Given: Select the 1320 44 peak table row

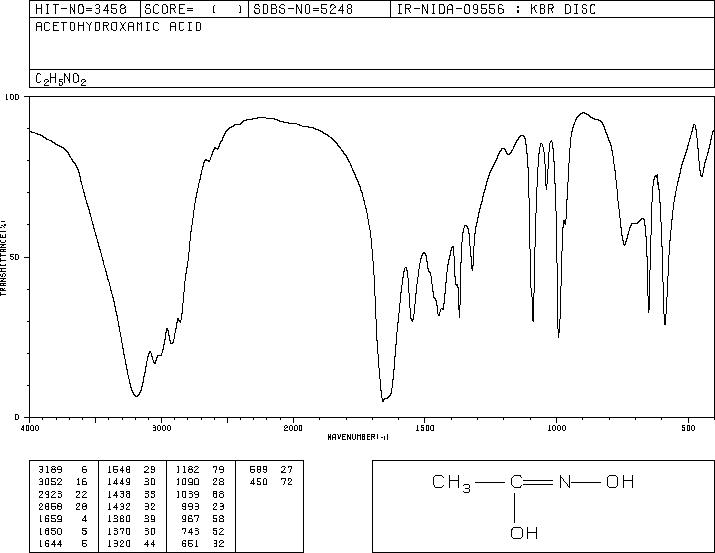Looking at the screenshot, I should click(131, 544).
